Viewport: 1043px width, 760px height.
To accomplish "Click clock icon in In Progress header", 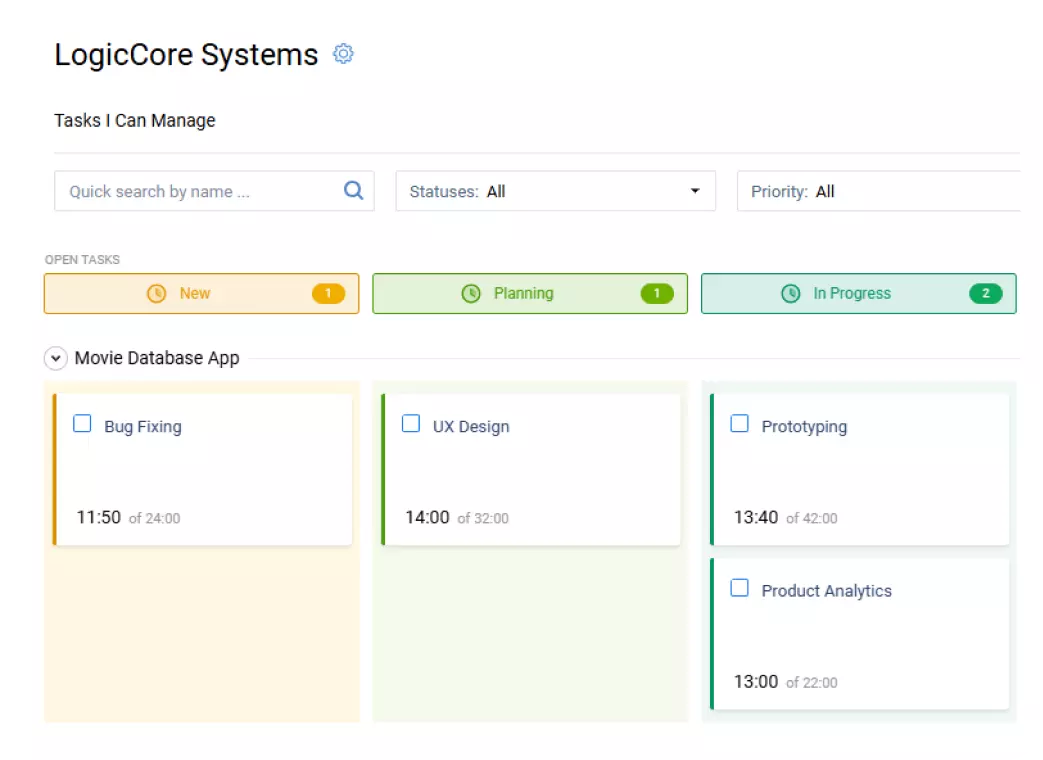I will 790,294.
